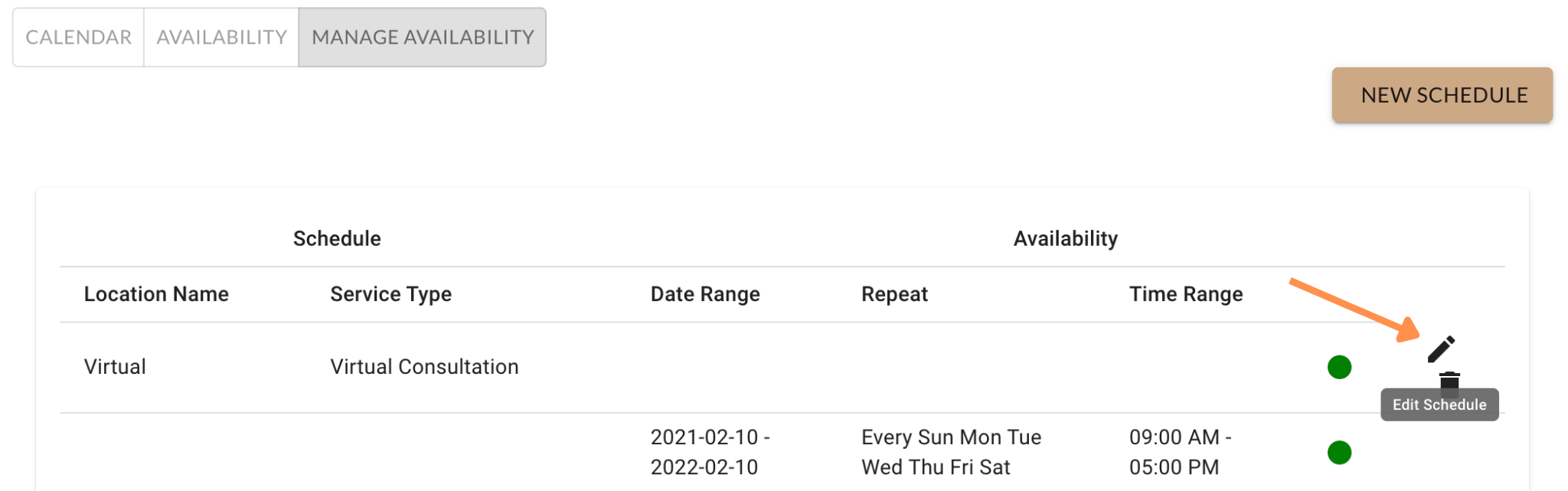Click the Repeat column header

(894, 294)
